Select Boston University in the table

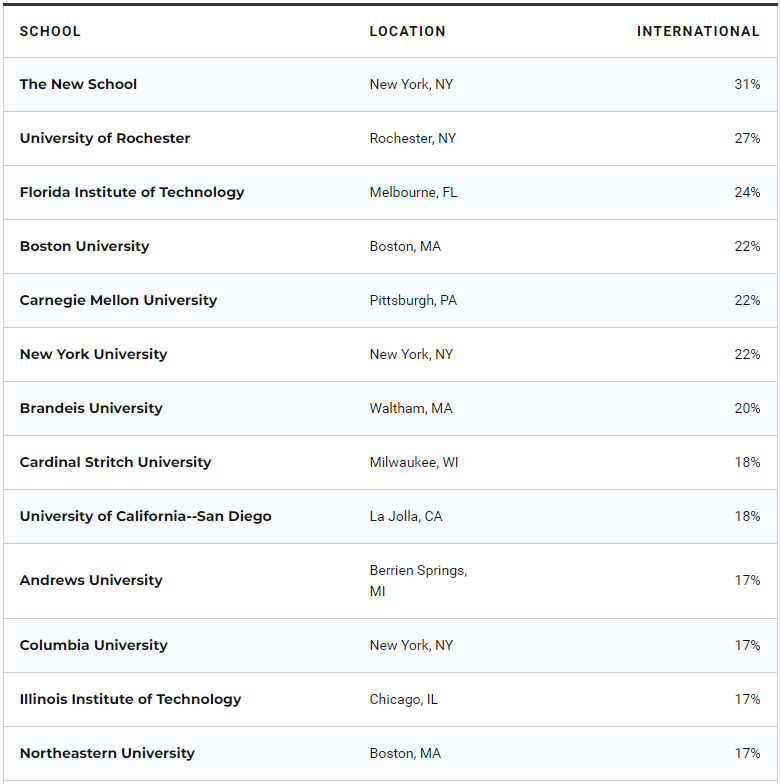coord(84,246)
